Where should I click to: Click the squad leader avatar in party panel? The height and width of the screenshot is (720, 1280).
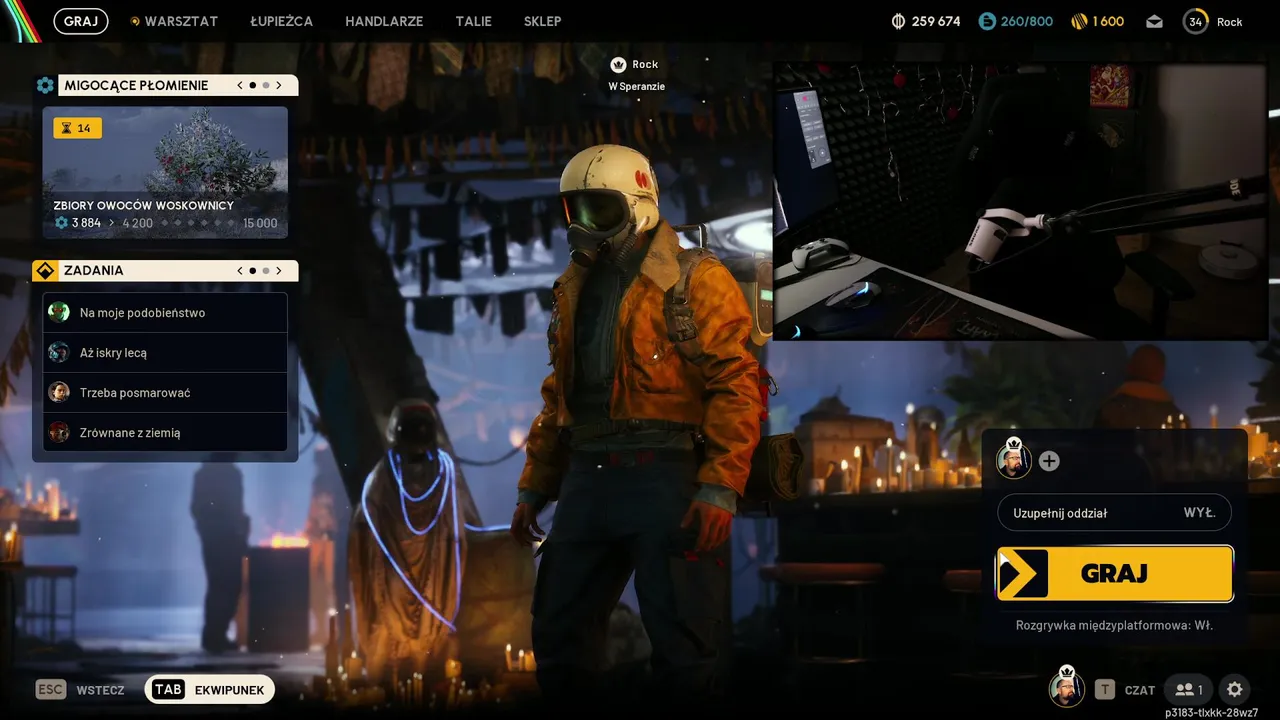coord(1014,460)
